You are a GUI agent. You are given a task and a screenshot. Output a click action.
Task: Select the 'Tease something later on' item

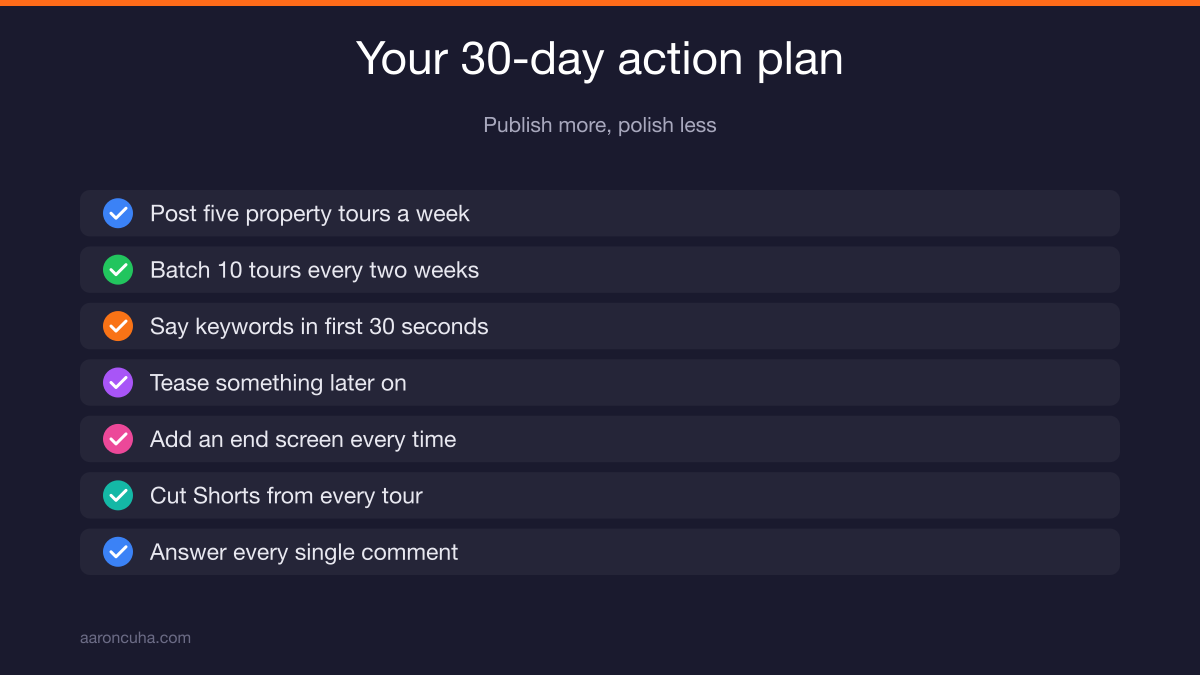pos(600,383)
